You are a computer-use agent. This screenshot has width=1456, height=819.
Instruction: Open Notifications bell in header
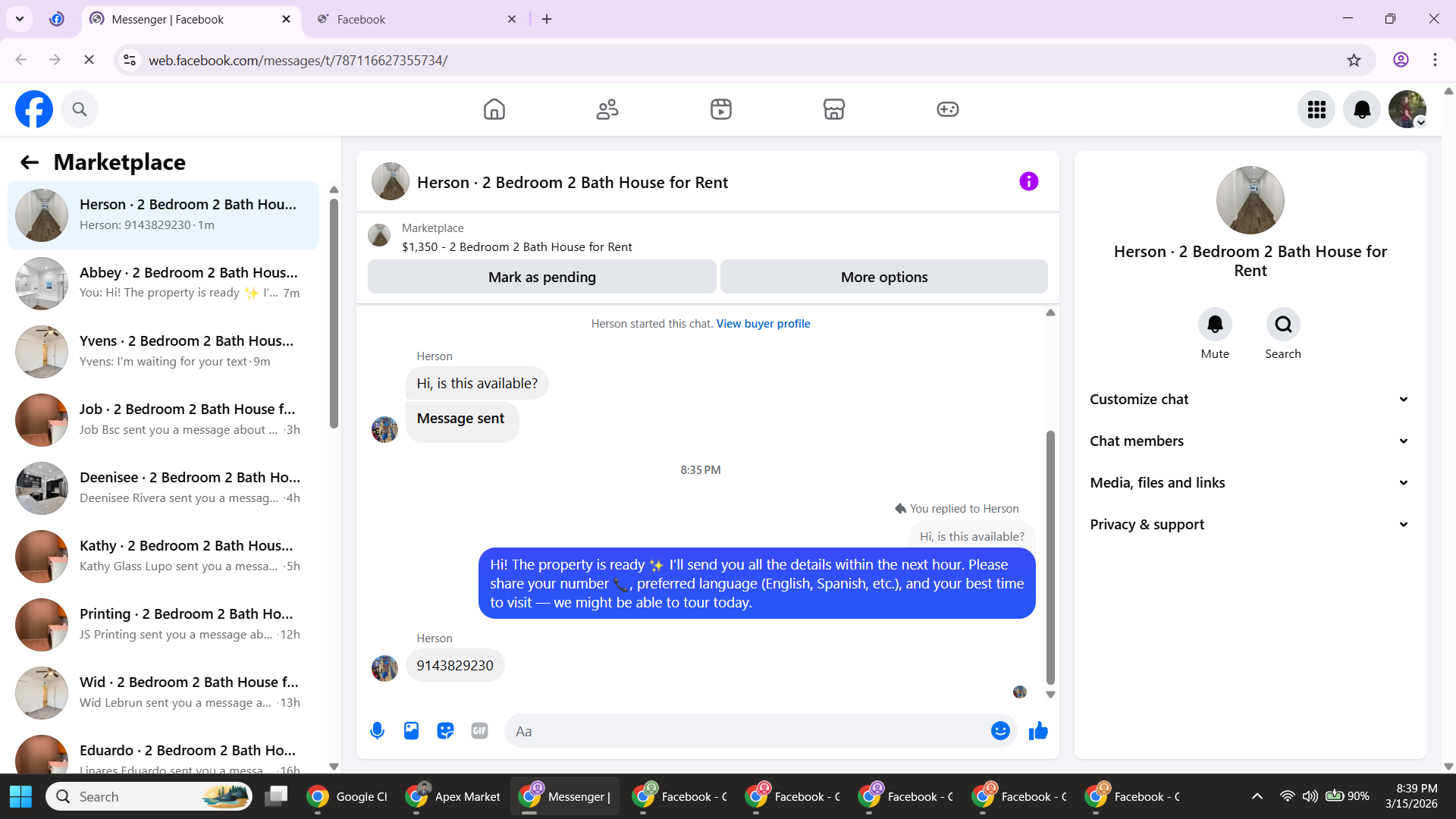point(1362,109)
